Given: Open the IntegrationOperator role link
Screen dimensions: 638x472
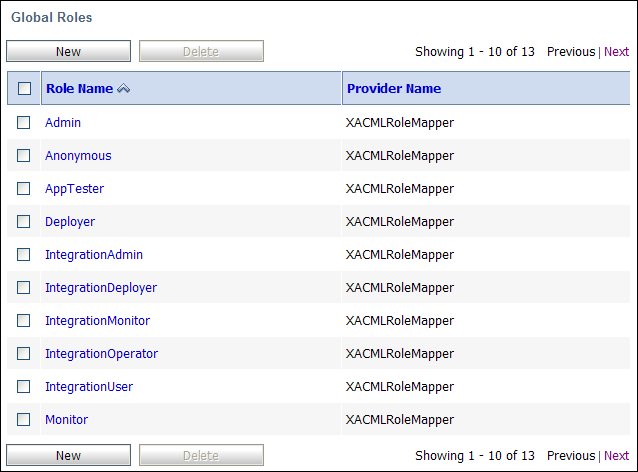Looking at the screenshot, I should pos(101,354).
